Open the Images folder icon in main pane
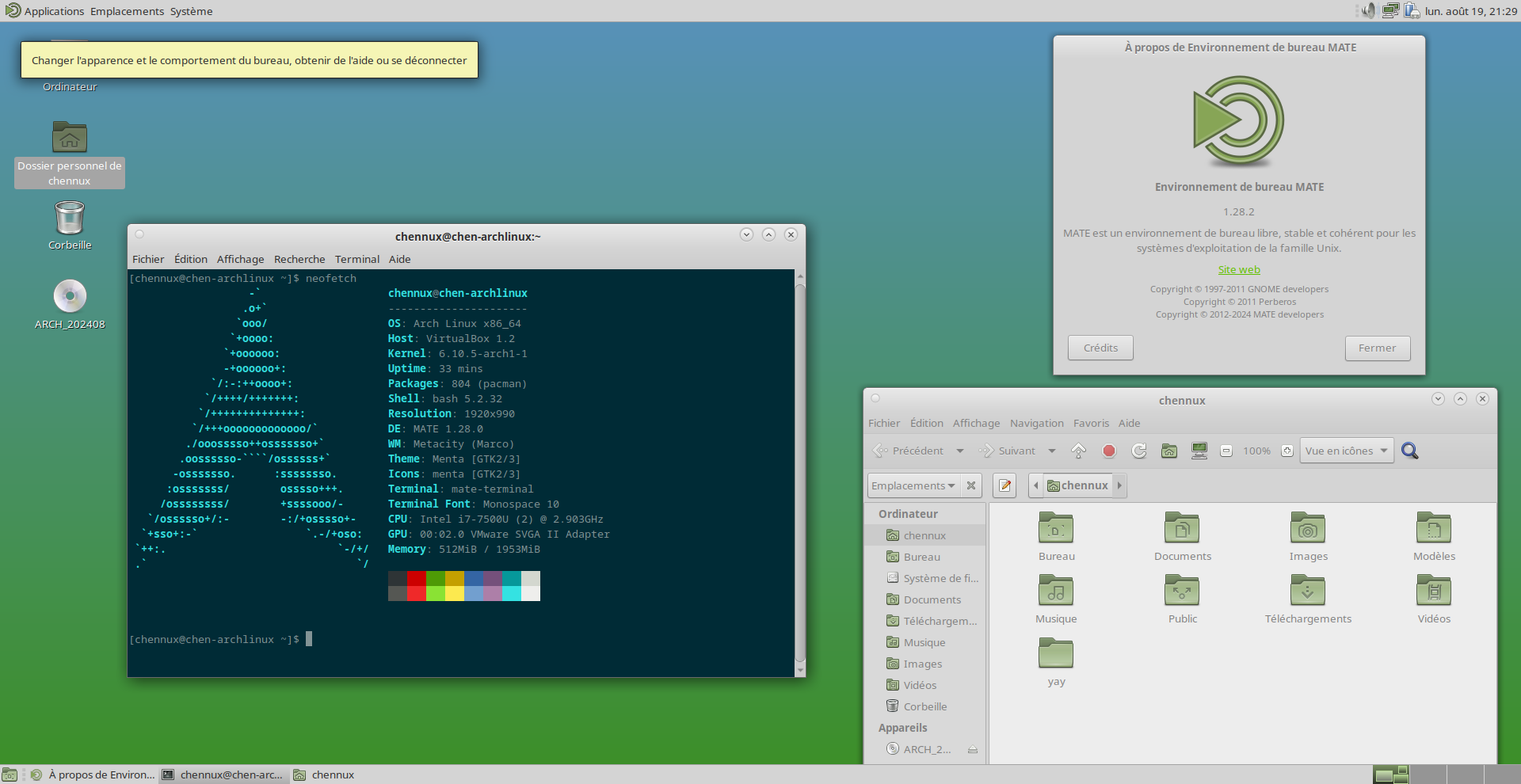This screenshot has width=1521, height=784. (1308, 528)
